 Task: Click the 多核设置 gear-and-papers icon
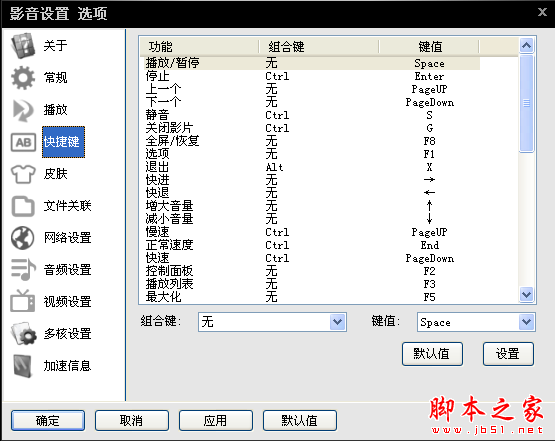[23, 333]
